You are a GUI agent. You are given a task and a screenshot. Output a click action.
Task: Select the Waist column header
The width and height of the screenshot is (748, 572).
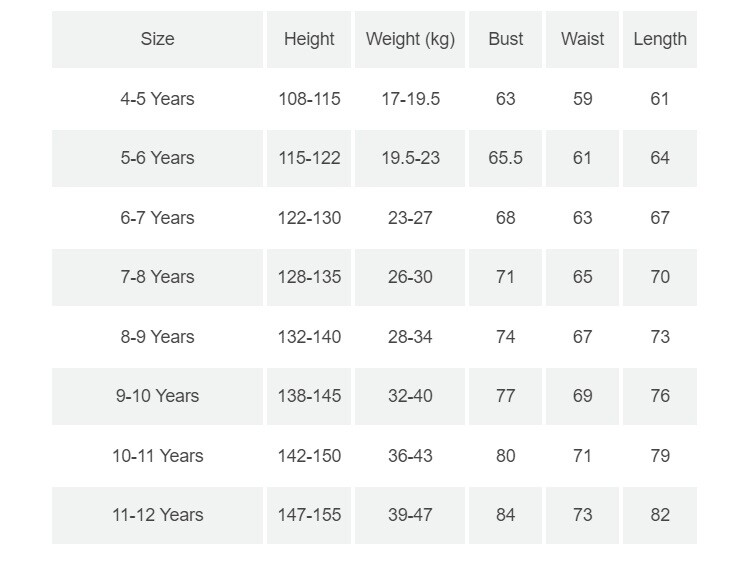tap(582, 39)
